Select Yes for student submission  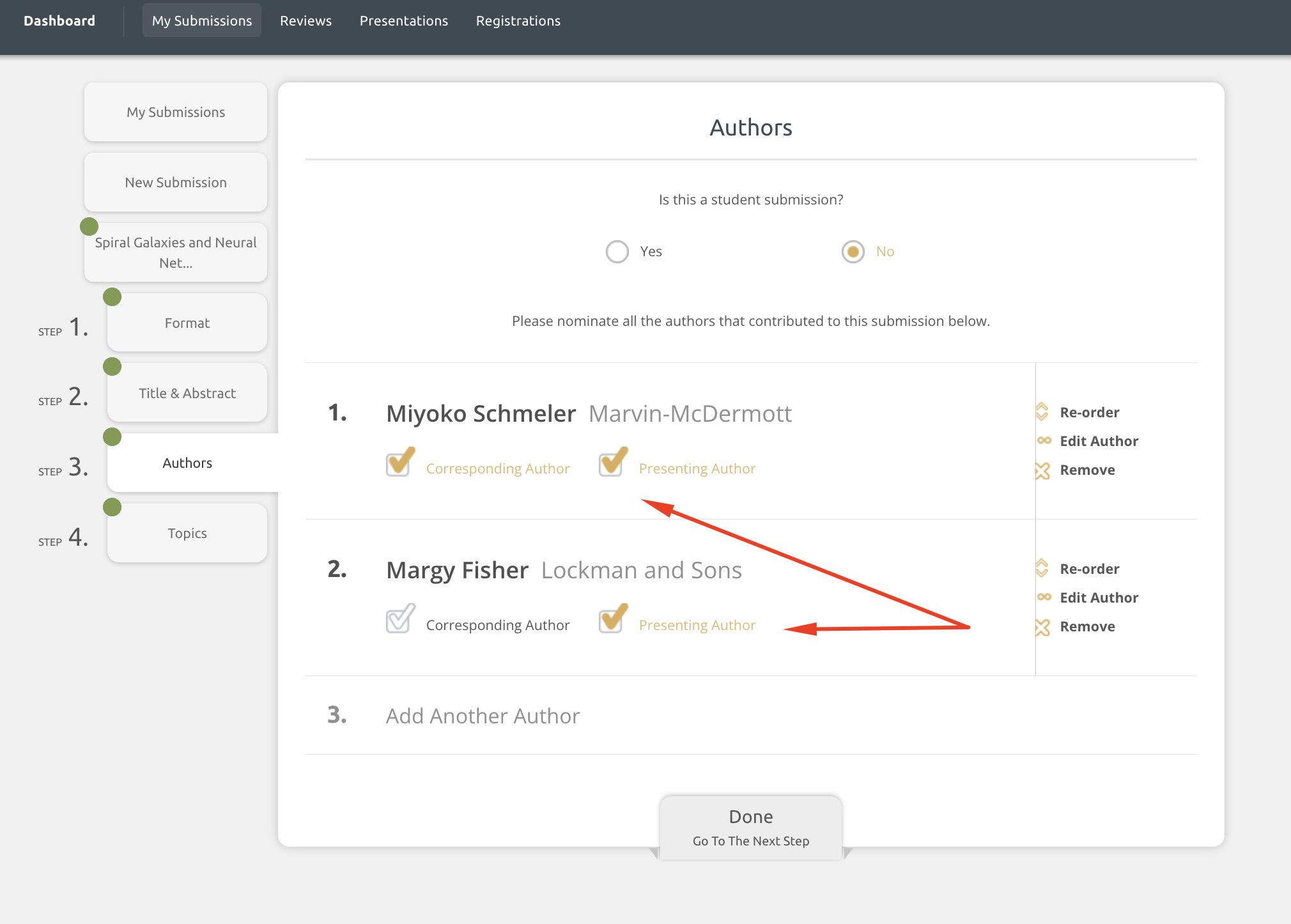[x=617, y=252]
